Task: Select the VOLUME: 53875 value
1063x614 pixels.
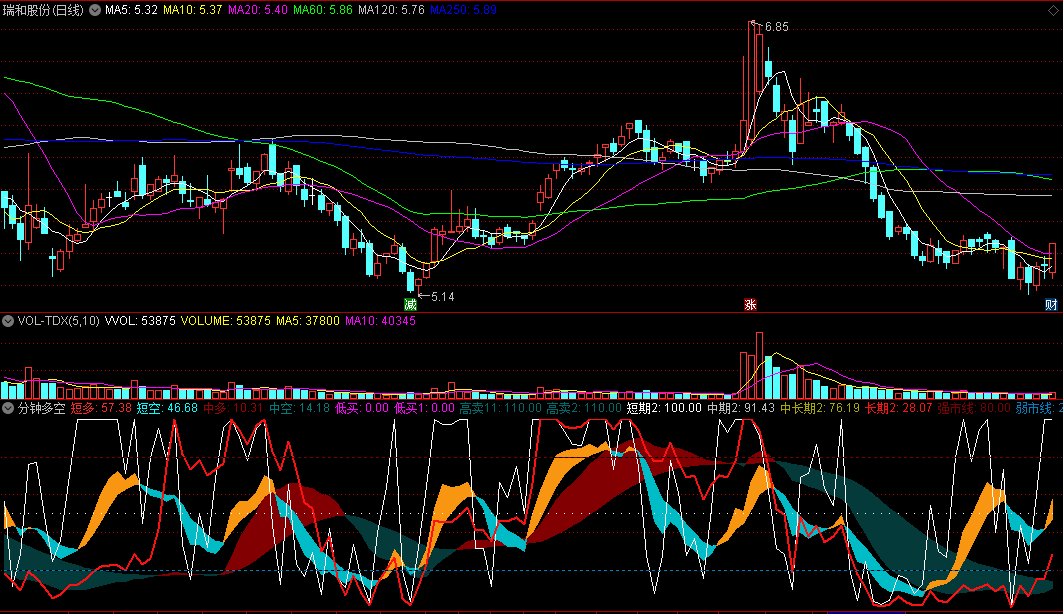Action: (226, 321)
